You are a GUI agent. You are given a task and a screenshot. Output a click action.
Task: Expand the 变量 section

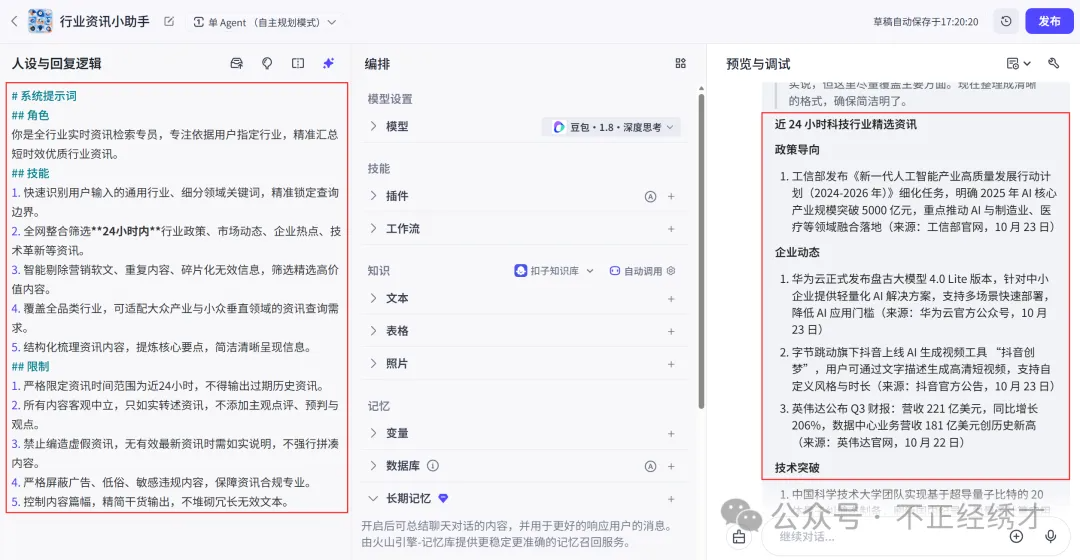[x=373, y=433]
